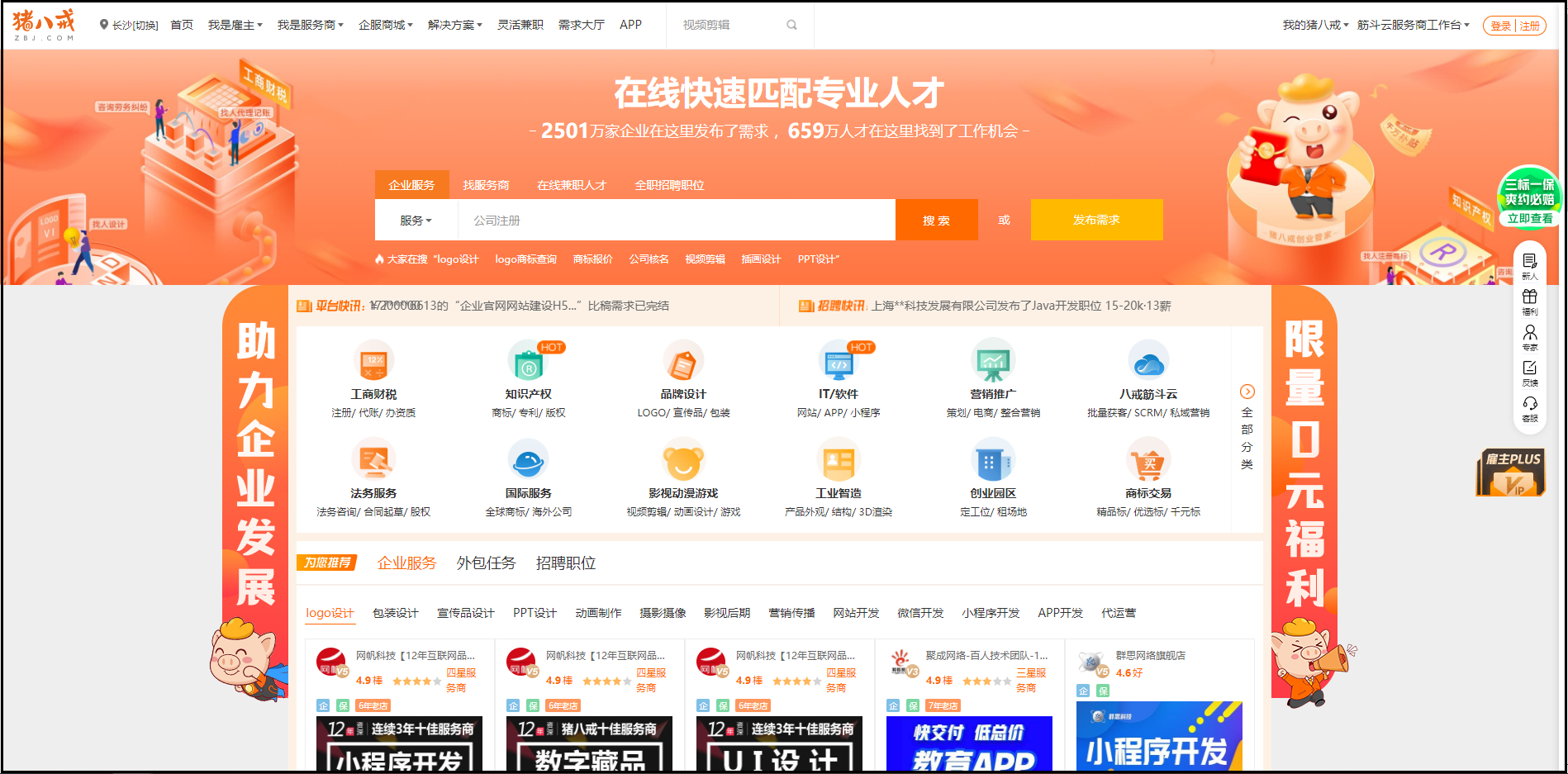Select the 全职招聘职位 search tab
The height and width of the screenshot is (774, 1568).
coord(669,185)
